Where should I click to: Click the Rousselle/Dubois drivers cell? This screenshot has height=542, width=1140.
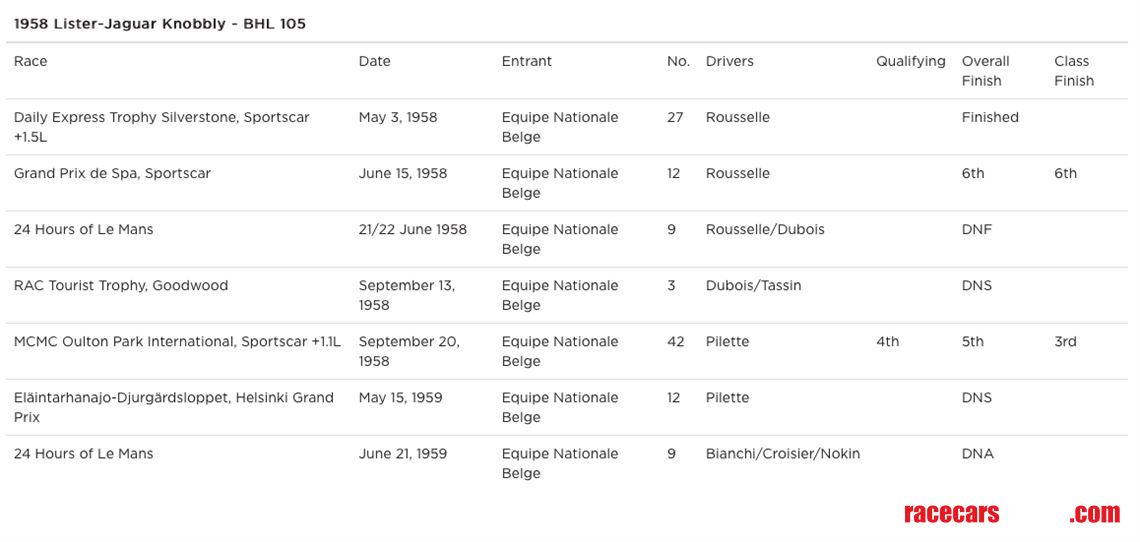click(x=765, y=229)
